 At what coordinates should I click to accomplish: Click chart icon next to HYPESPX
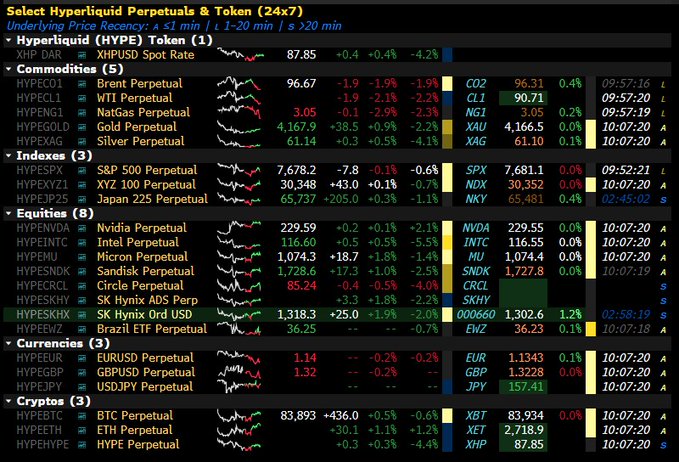point(82,171)
